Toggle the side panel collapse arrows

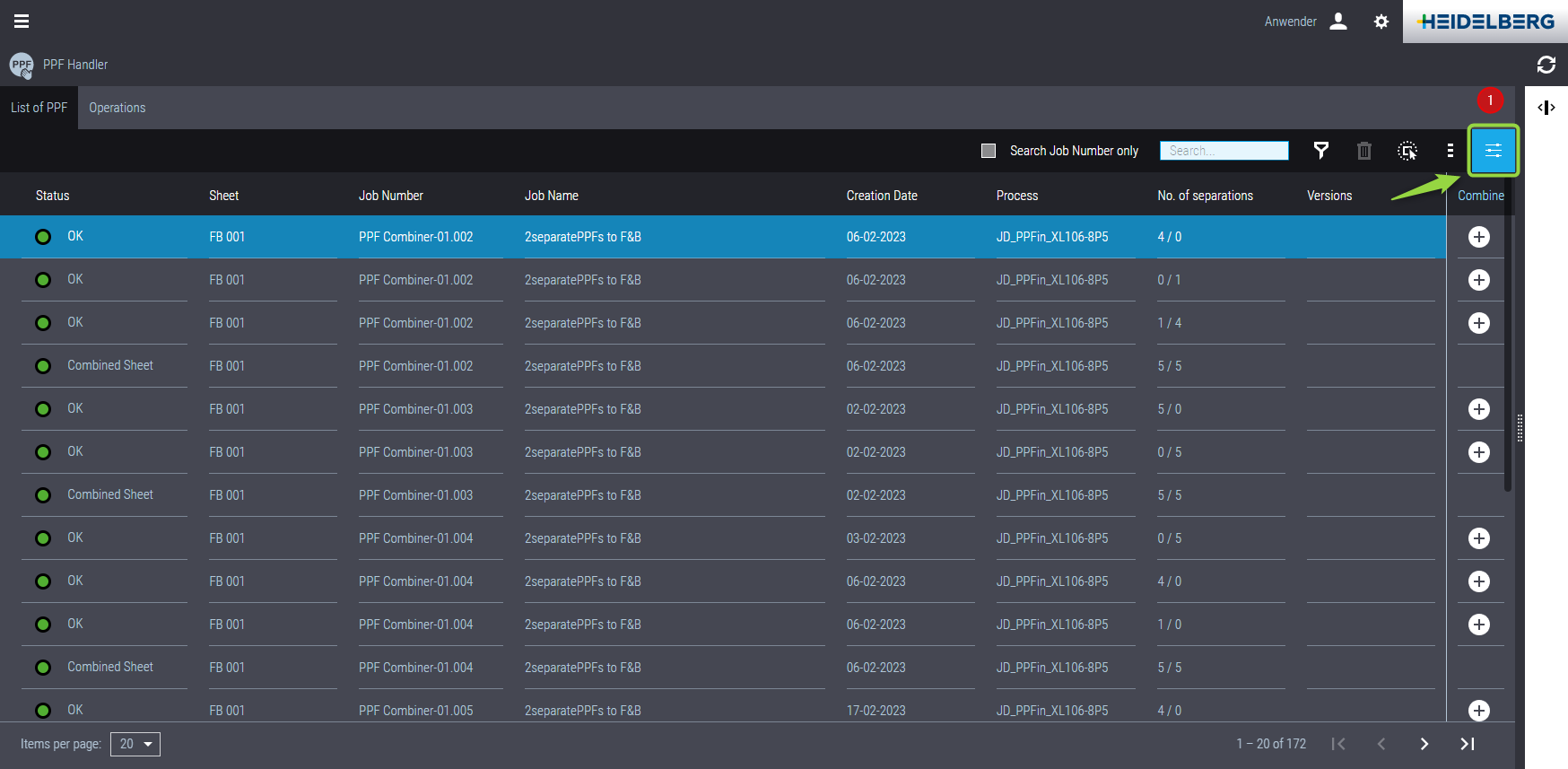coord(1546,108)
